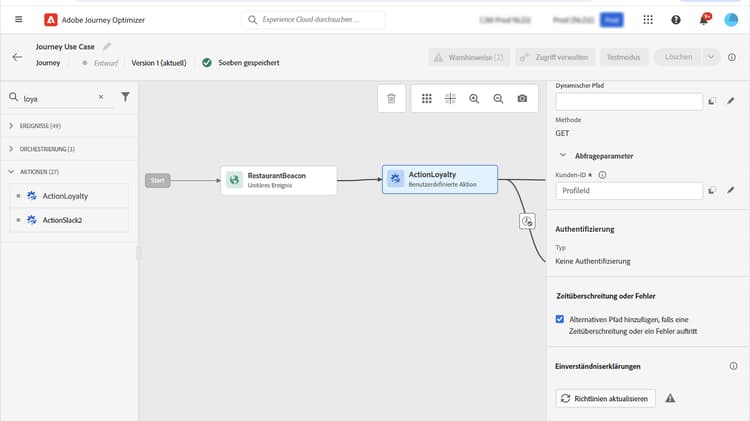Open the app switcher grid icon
The image size is (750, 421).
click(x=648, y=20)
